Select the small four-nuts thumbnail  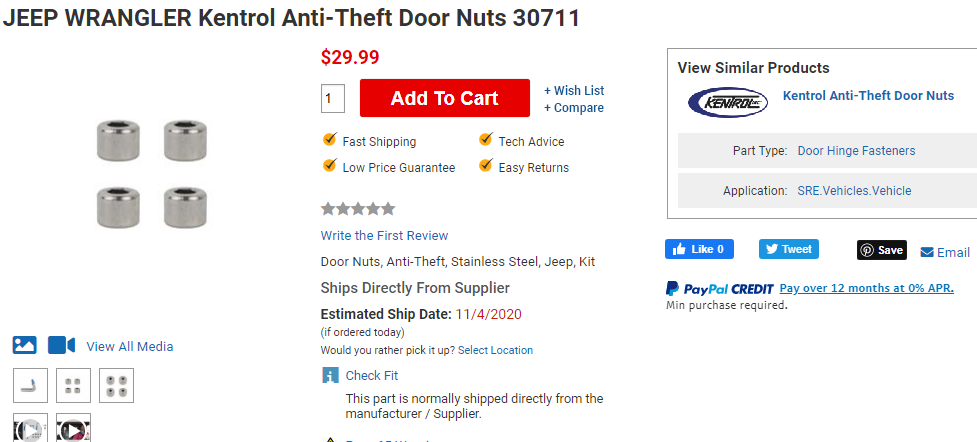(x=72, y=385)
